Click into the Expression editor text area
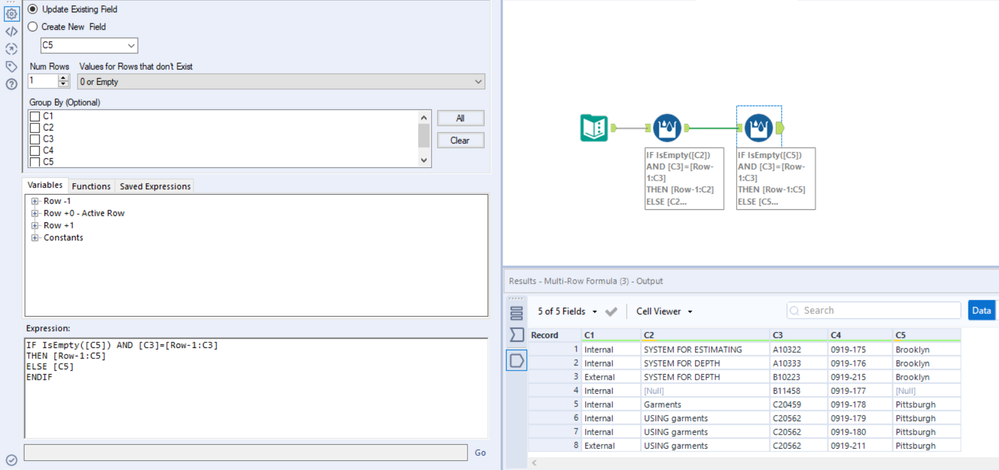Viewport: 999px width, 470px height. [x=255, y=388]
